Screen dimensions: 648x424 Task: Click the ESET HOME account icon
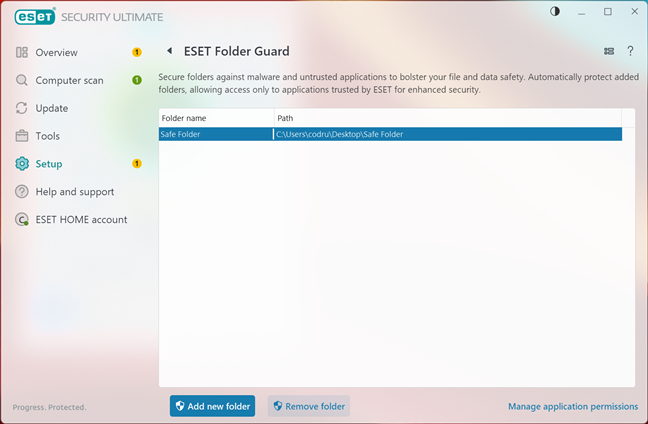[x=21, y=219]
